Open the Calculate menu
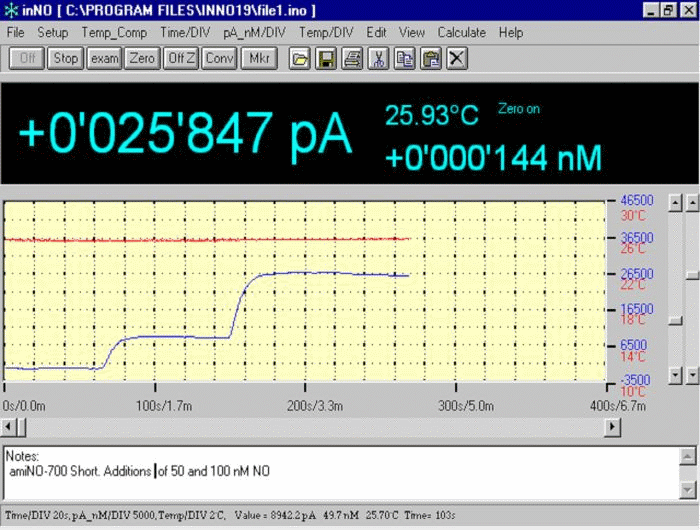Screen dimensions: 700x530 click(x=462, y=33)
